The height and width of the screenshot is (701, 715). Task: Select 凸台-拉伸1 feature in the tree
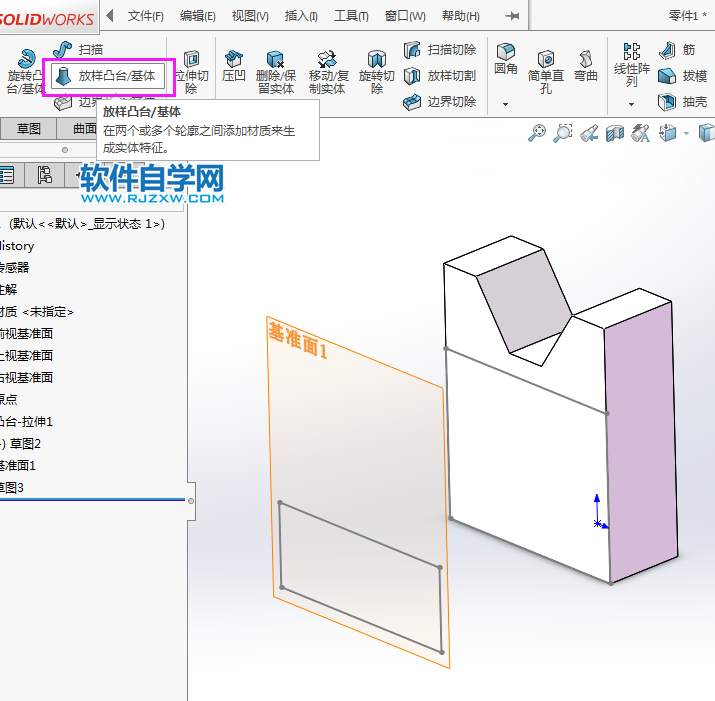pos(26,421)
